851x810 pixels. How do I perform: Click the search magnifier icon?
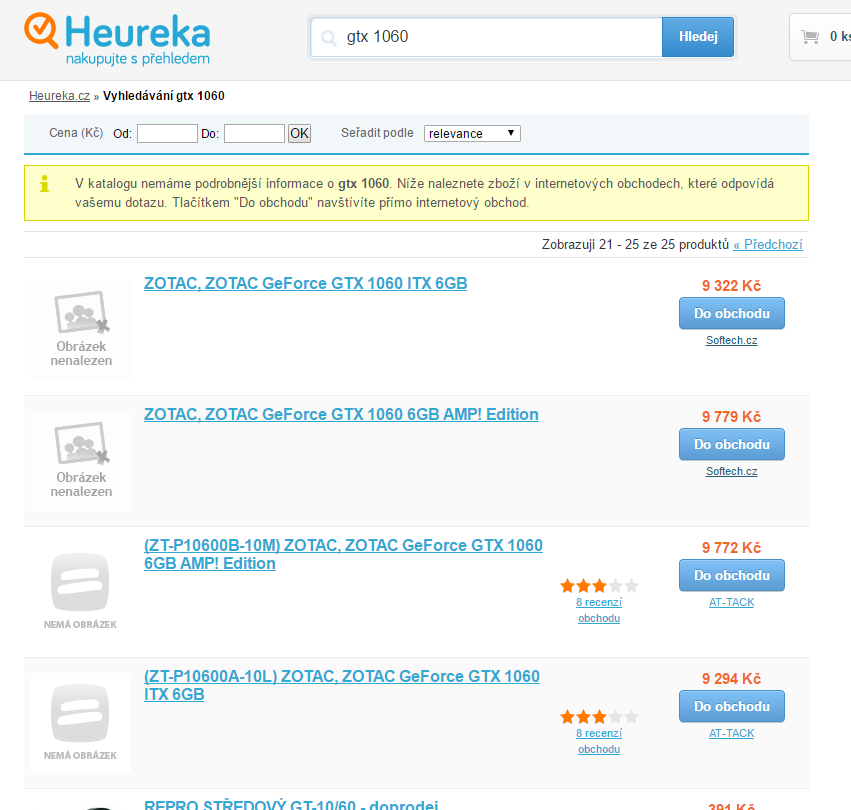click(x=328, y=38)
